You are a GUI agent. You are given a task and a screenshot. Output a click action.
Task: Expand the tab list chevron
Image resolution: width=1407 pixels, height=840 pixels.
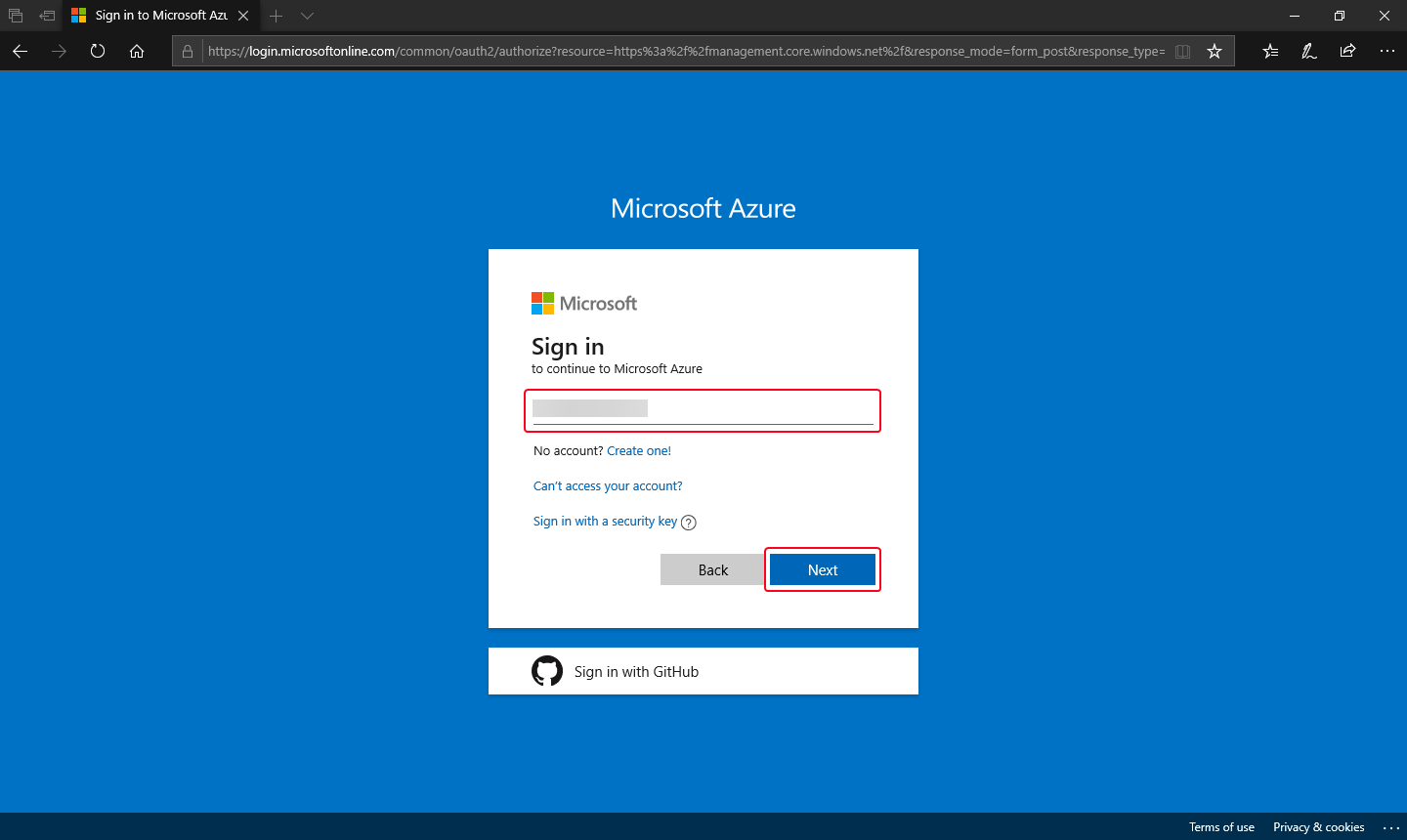(307, 16)
